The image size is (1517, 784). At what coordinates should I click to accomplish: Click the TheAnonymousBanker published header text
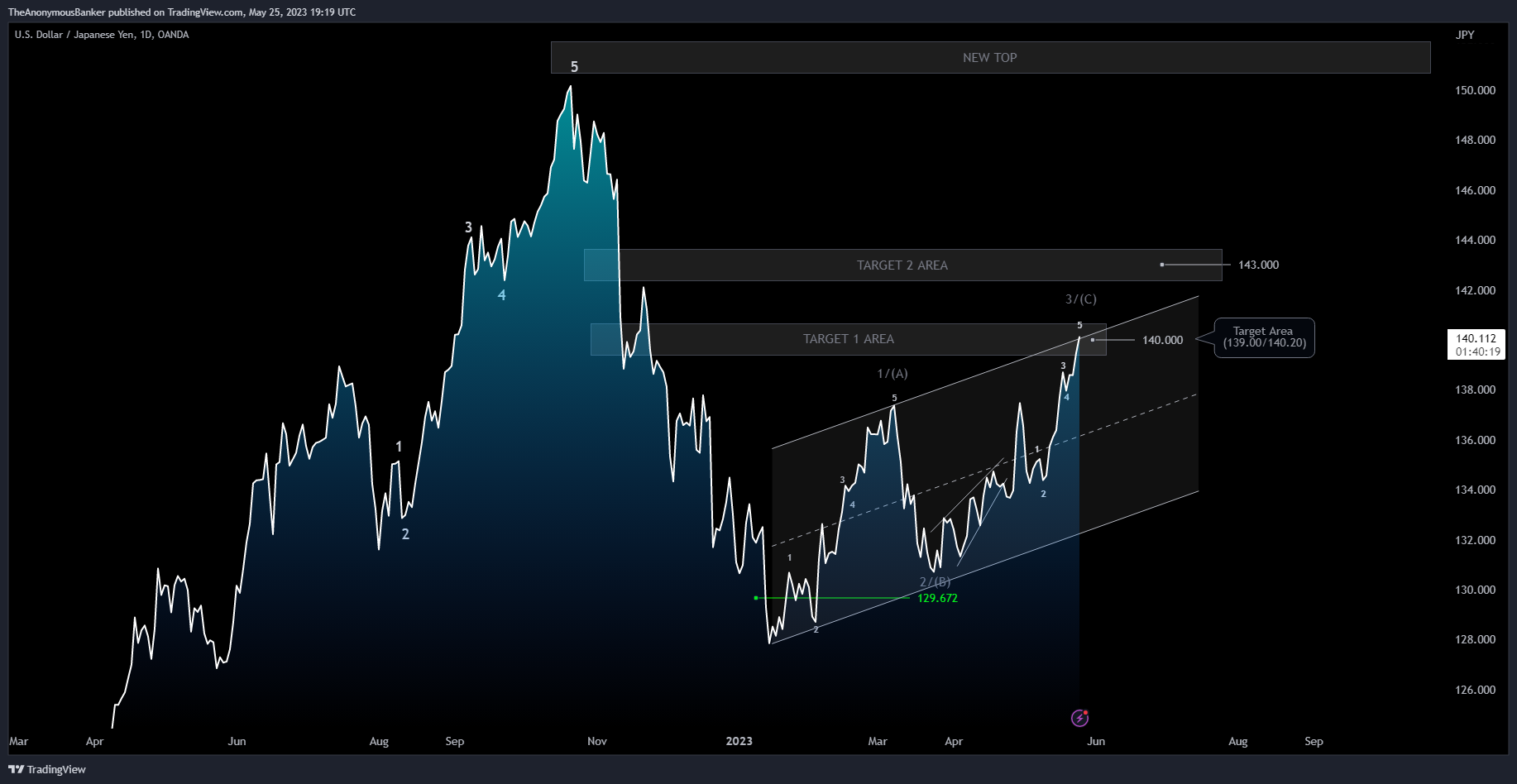tap(182, 12)
